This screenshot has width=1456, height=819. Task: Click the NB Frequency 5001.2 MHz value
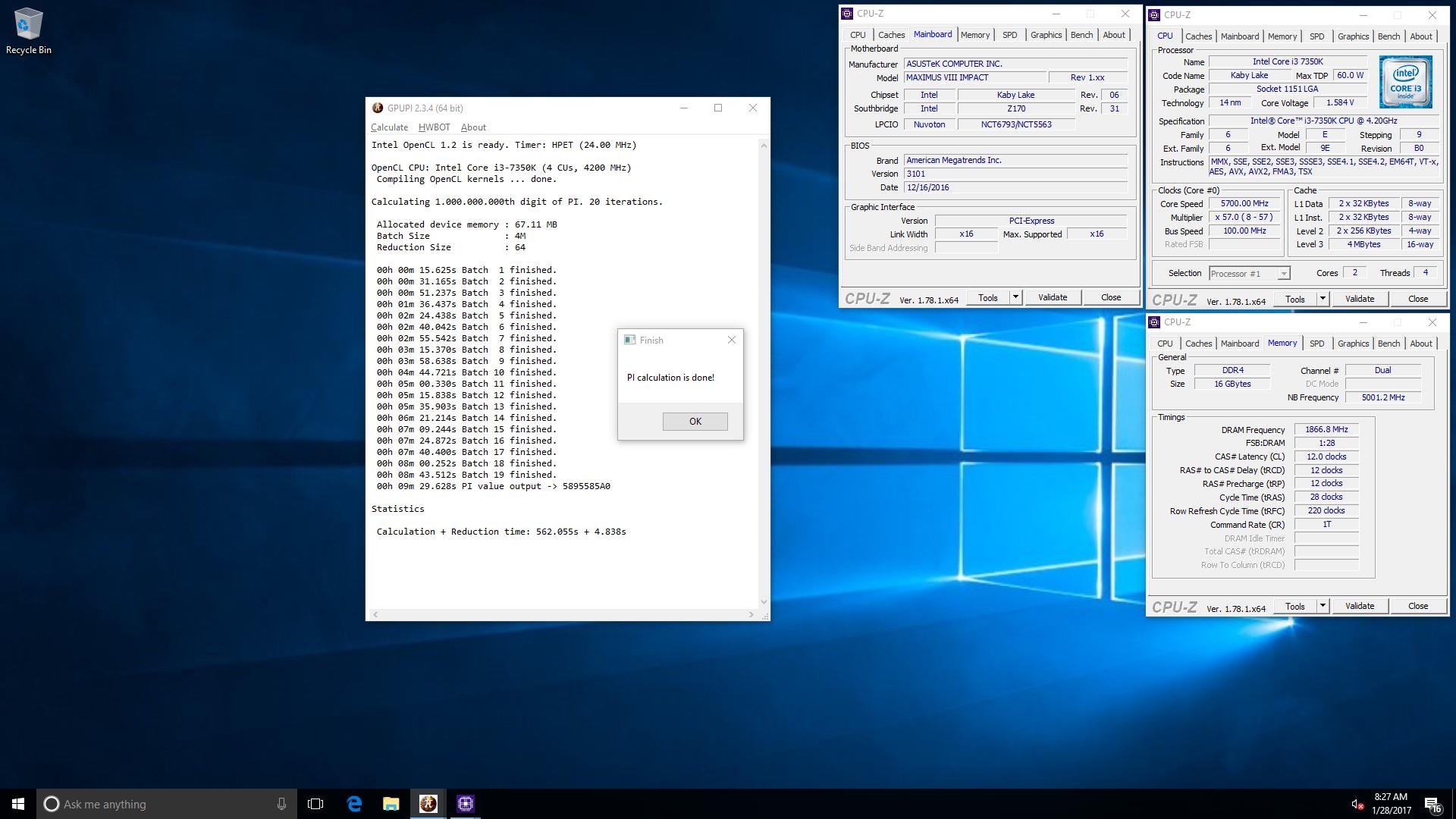coord(1382,397)
